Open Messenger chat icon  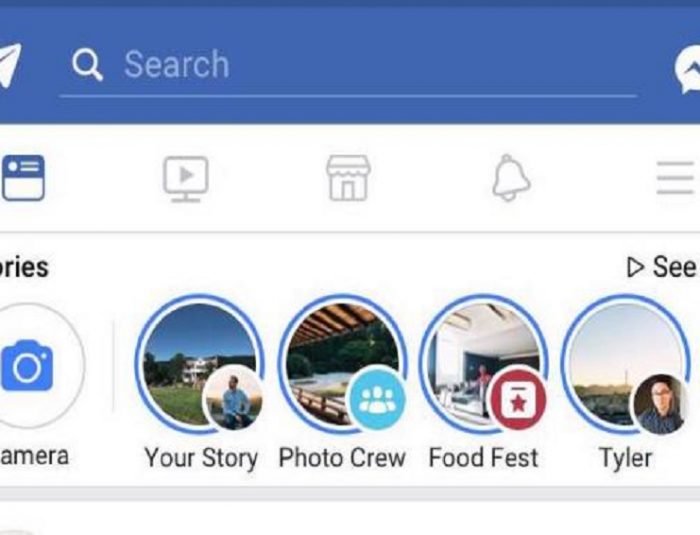pyautogui.click(x=688, y=68)
